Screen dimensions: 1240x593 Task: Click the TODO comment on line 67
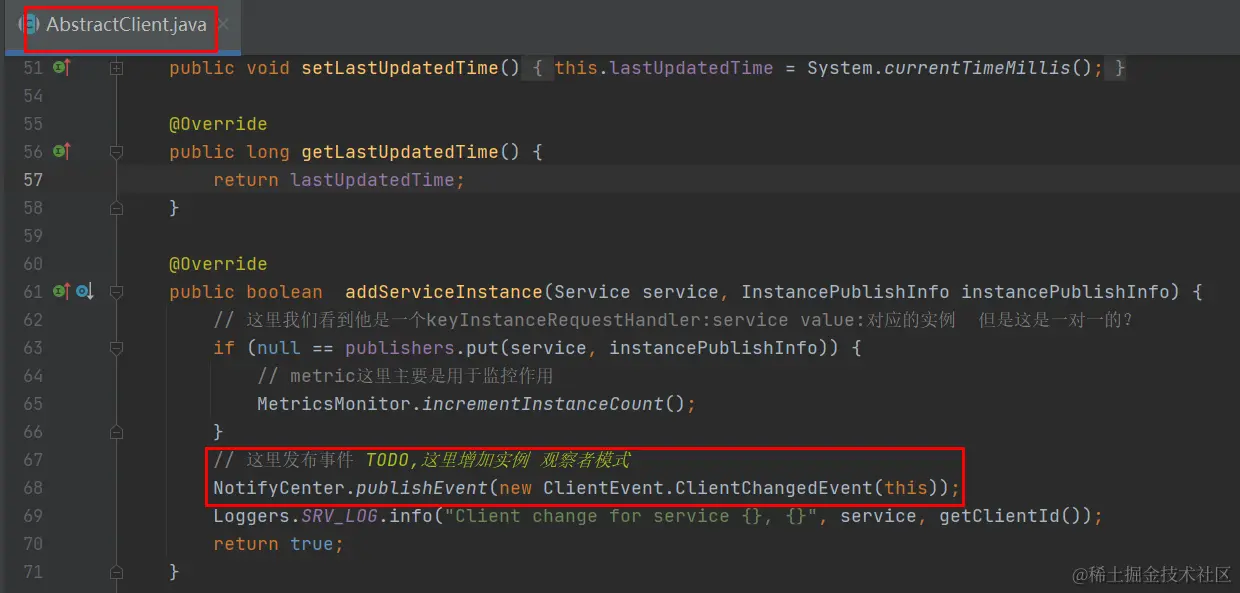coord(422,460)
